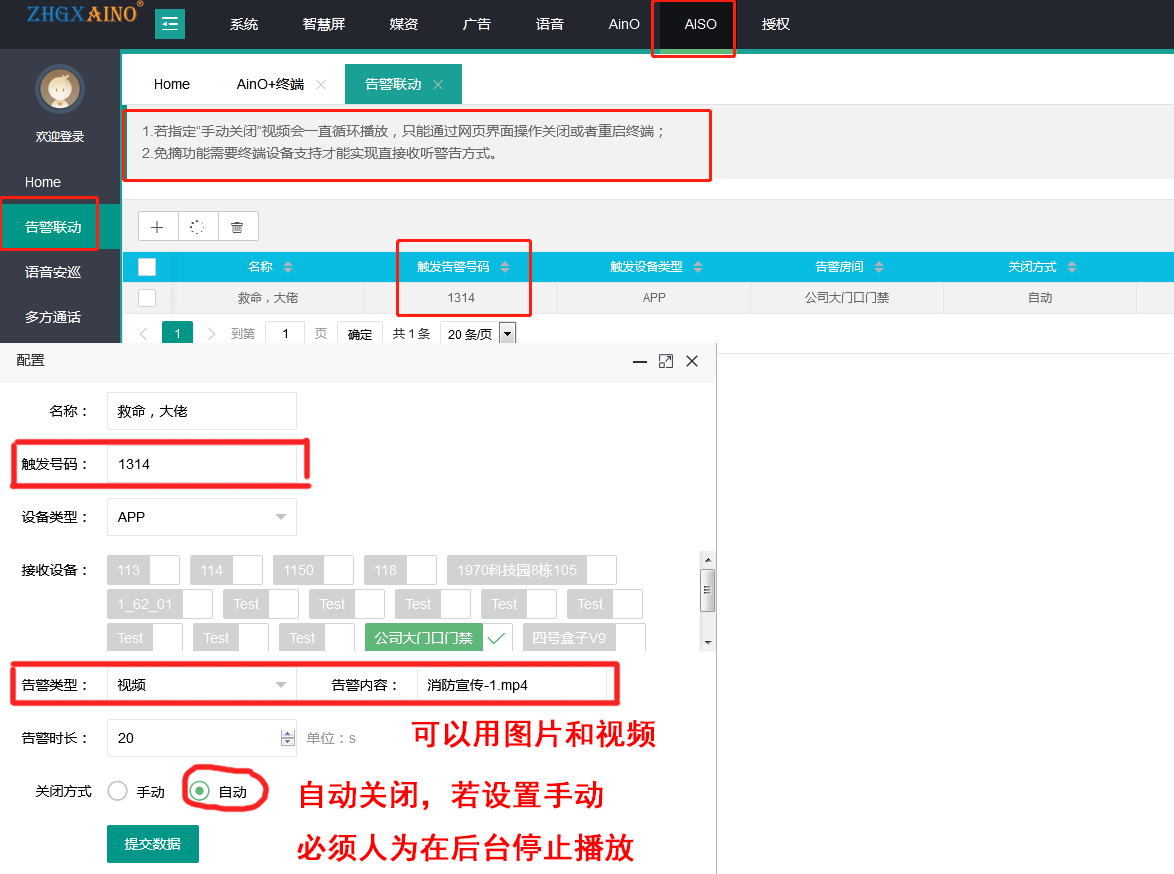Open 语音安巡 in the left sidebar
Screen dimensions: 1174x874
tap(52, 272)
